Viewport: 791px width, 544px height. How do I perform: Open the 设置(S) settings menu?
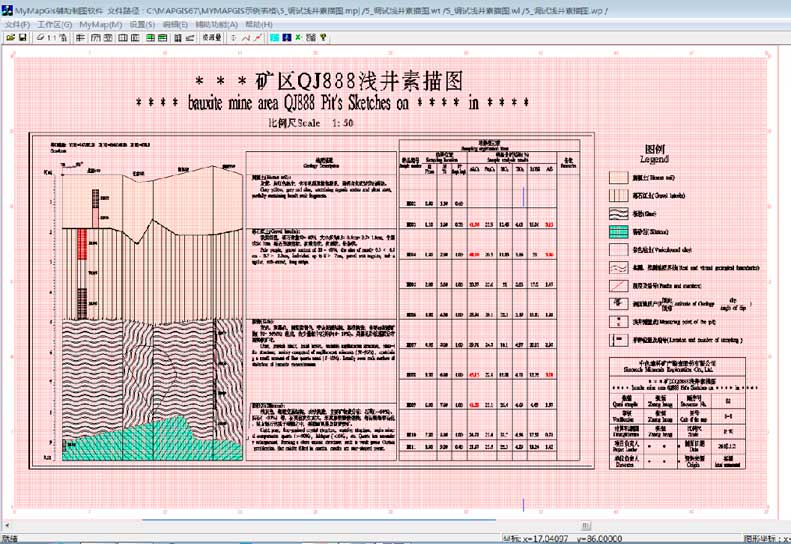tap(143, 23)
